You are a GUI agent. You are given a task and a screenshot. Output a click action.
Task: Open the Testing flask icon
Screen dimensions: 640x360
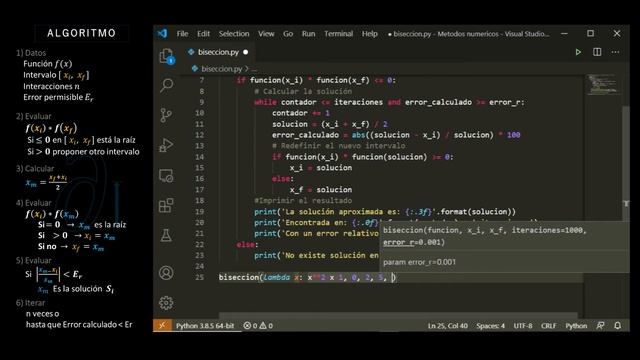tap(166, 235)
